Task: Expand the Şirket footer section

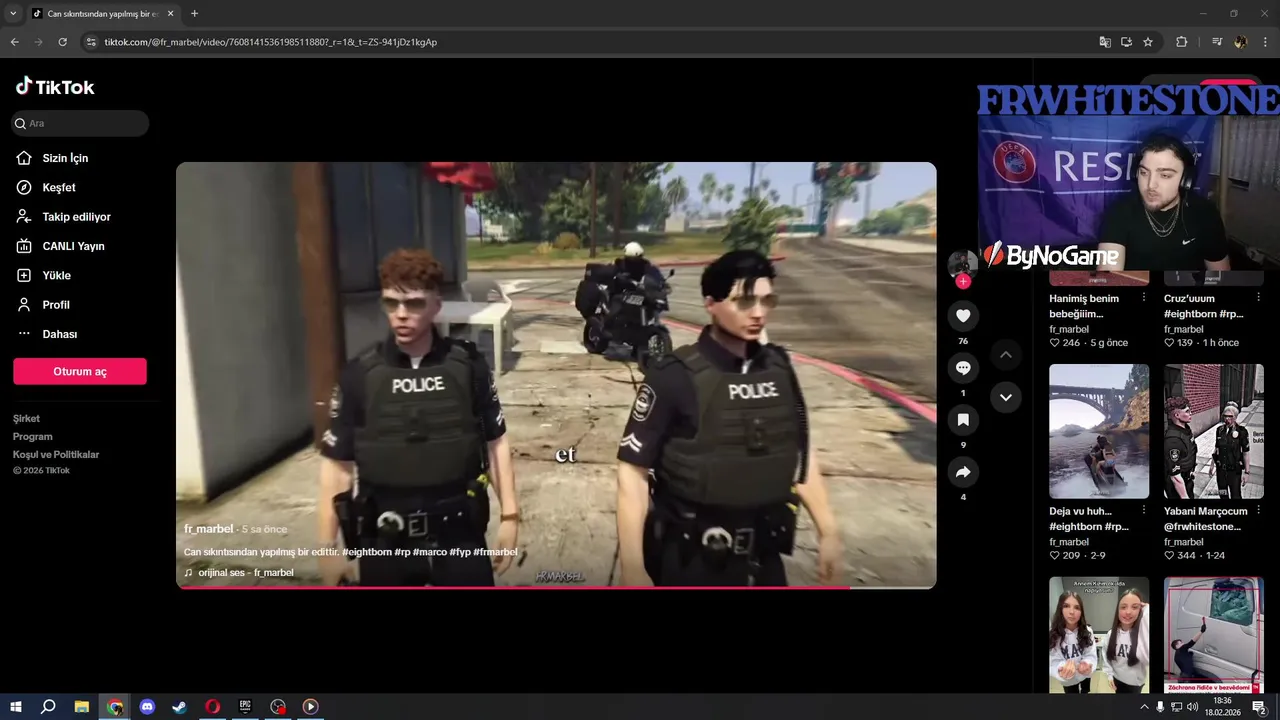Action: (27, 419)
